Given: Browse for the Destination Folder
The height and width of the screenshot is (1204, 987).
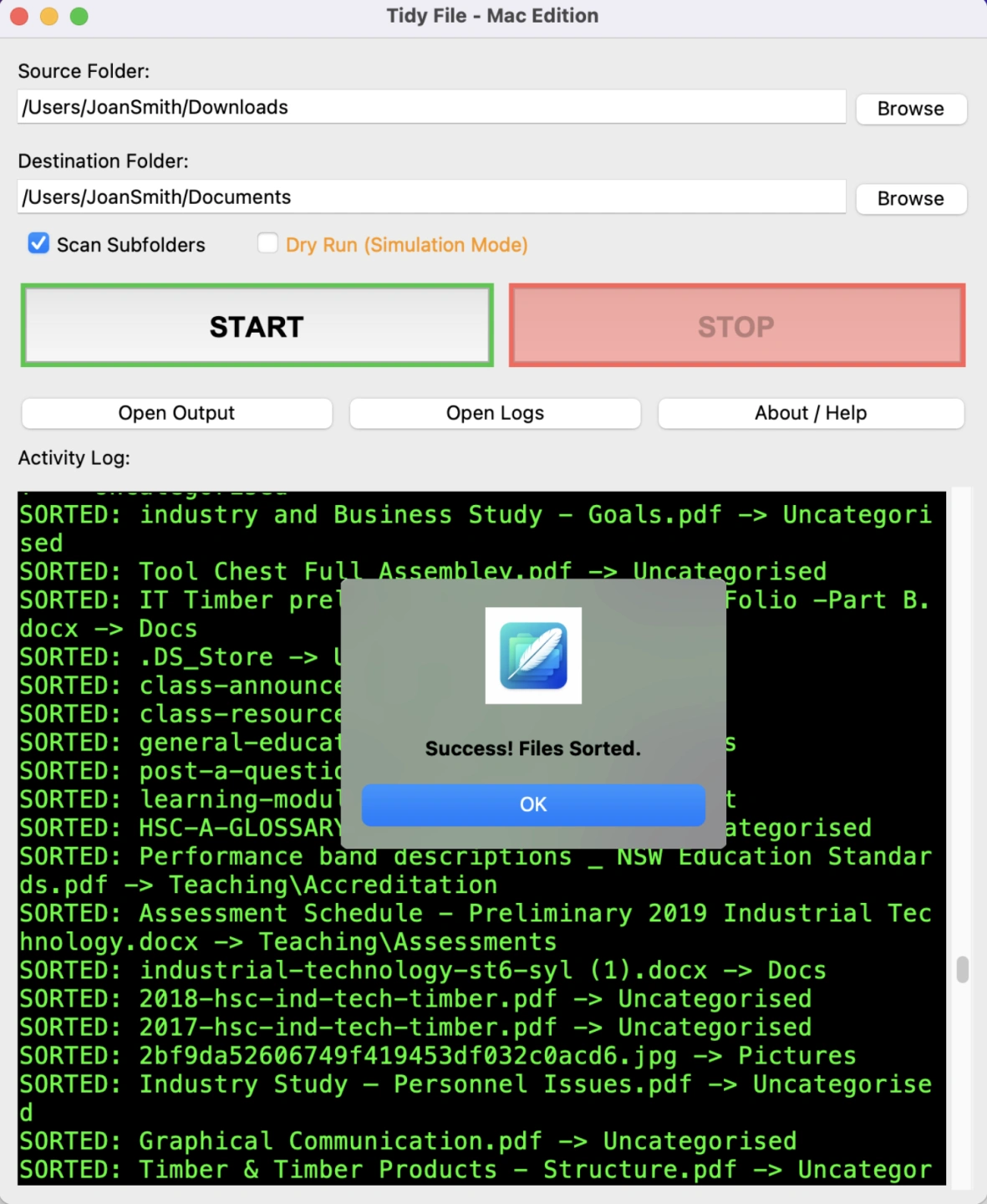Looking at the screenshot, I should click(910, 199).
